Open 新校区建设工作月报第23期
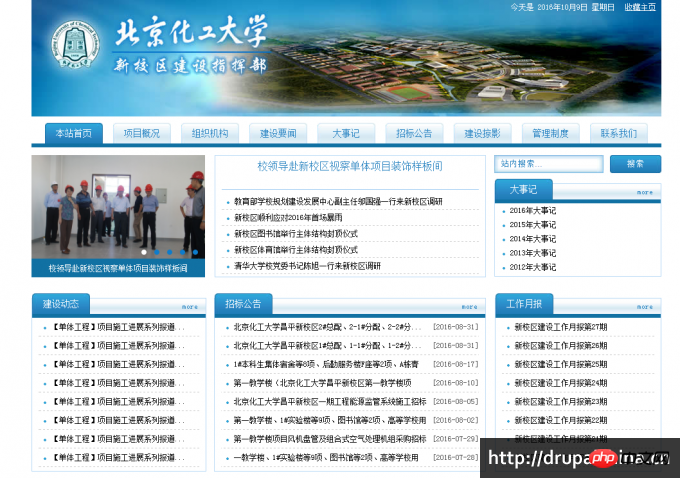The width and height of the screenshot is (680, 478). (x=561, y=402)
